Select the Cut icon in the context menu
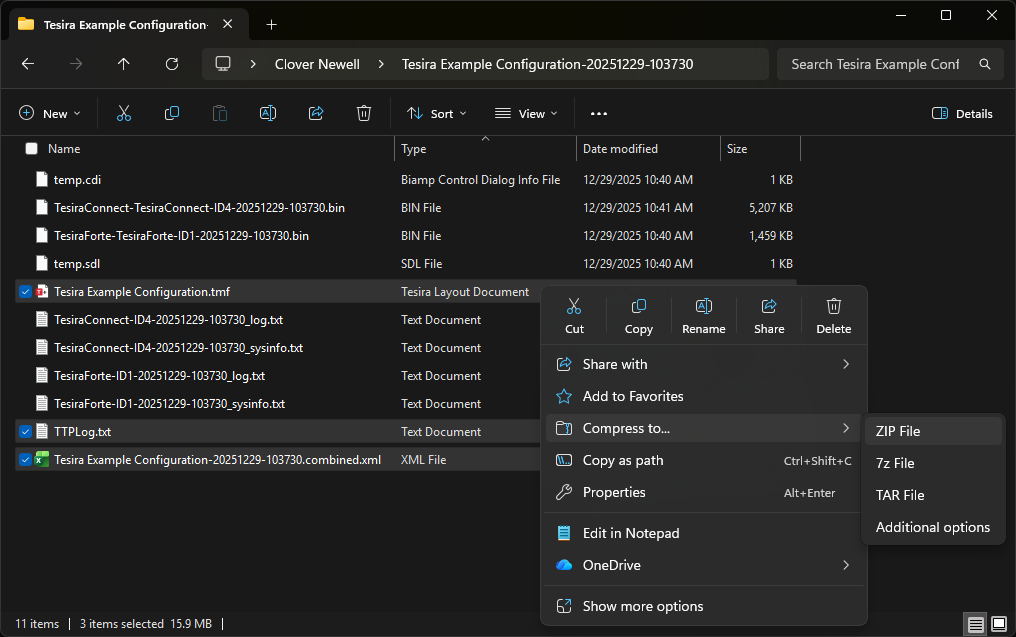The image size is (1016, 637). click(574, 310)
